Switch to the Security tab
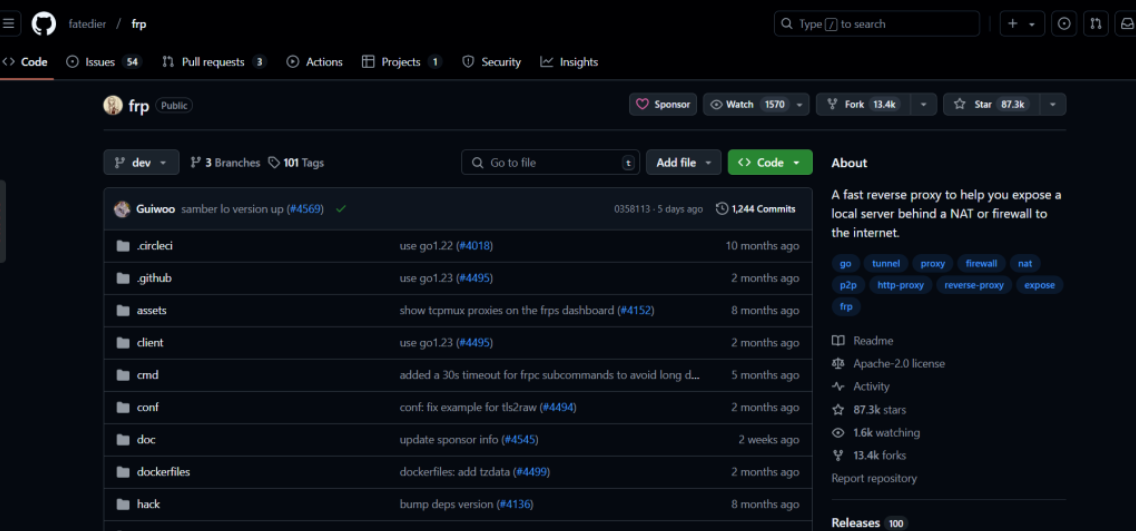Viewport: 1136px width, 531px height. (491, 62)
